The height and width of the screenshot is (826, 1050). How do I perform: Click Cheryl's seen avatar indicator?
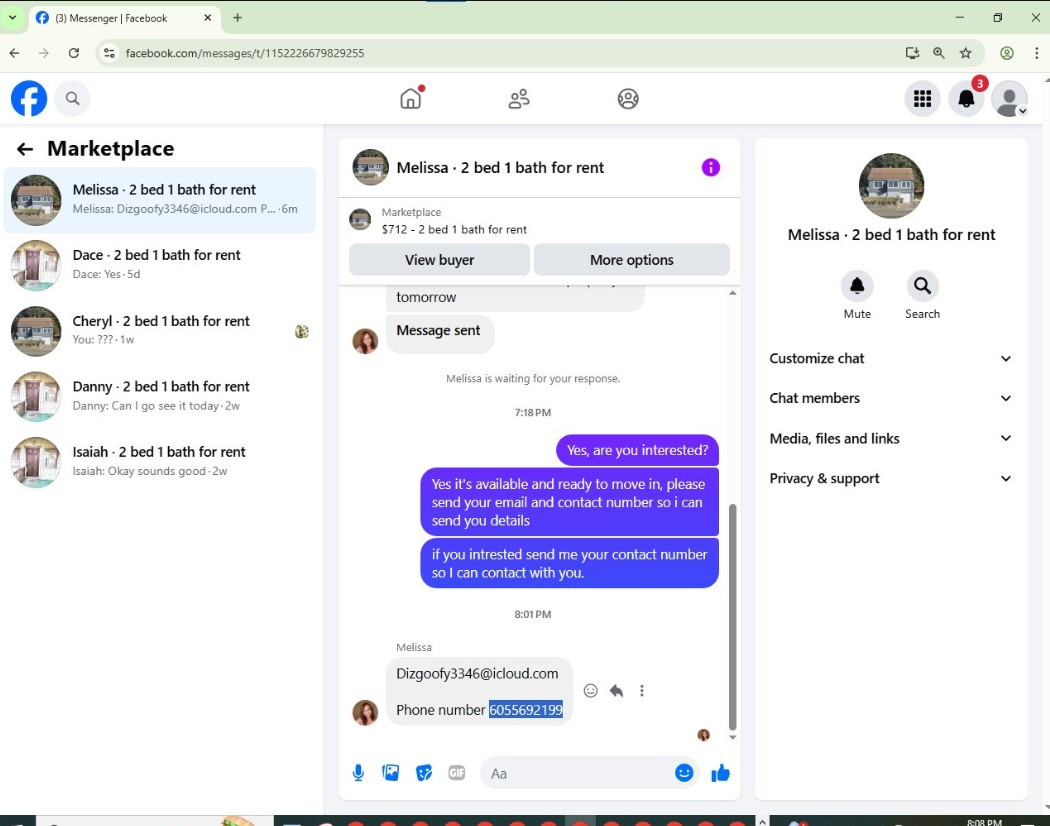[x=302, y=331]
